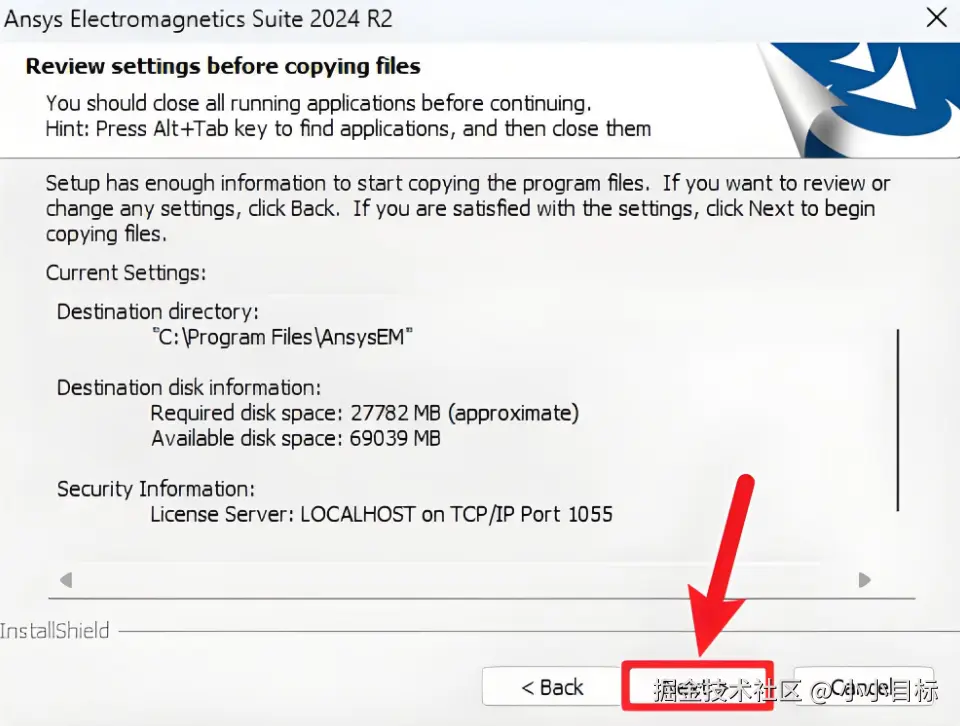Click the Cancel button
The width and height of the screenshot is (960, 726).
pyautogui.click(x=864, y=687)
